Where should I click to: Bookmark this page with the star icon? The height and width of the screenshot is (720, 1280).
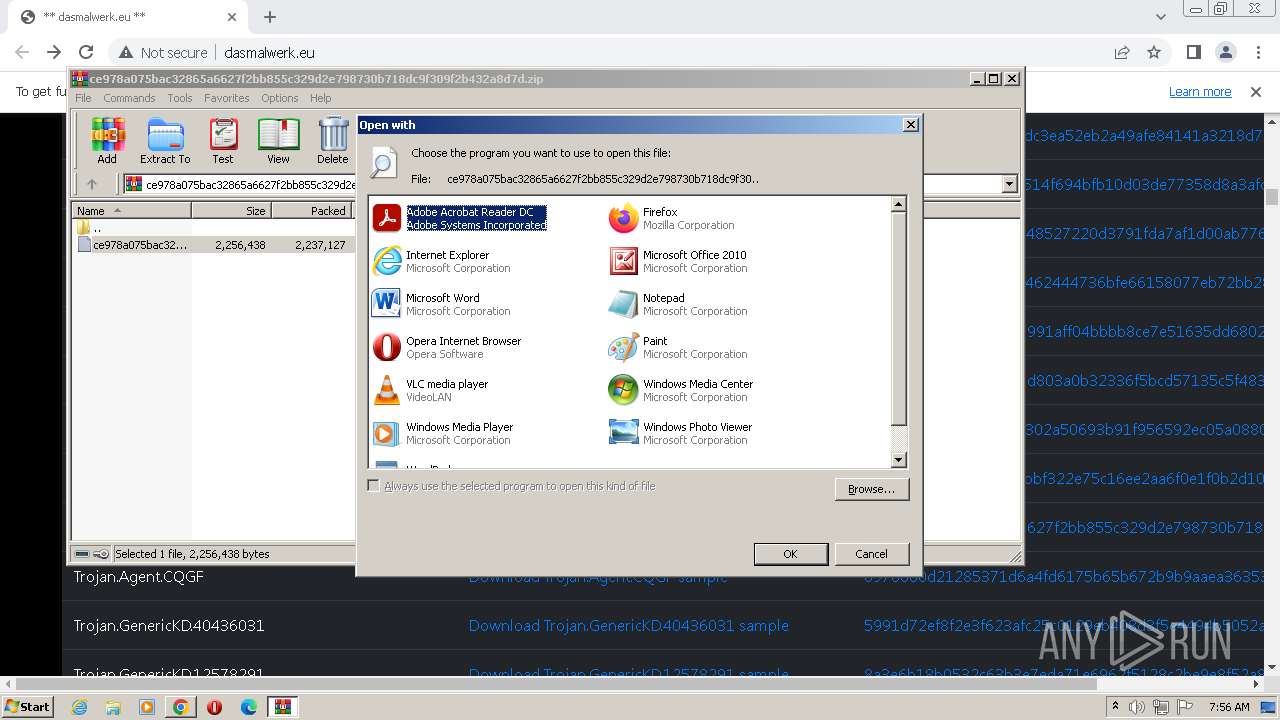coord(1154,52)
